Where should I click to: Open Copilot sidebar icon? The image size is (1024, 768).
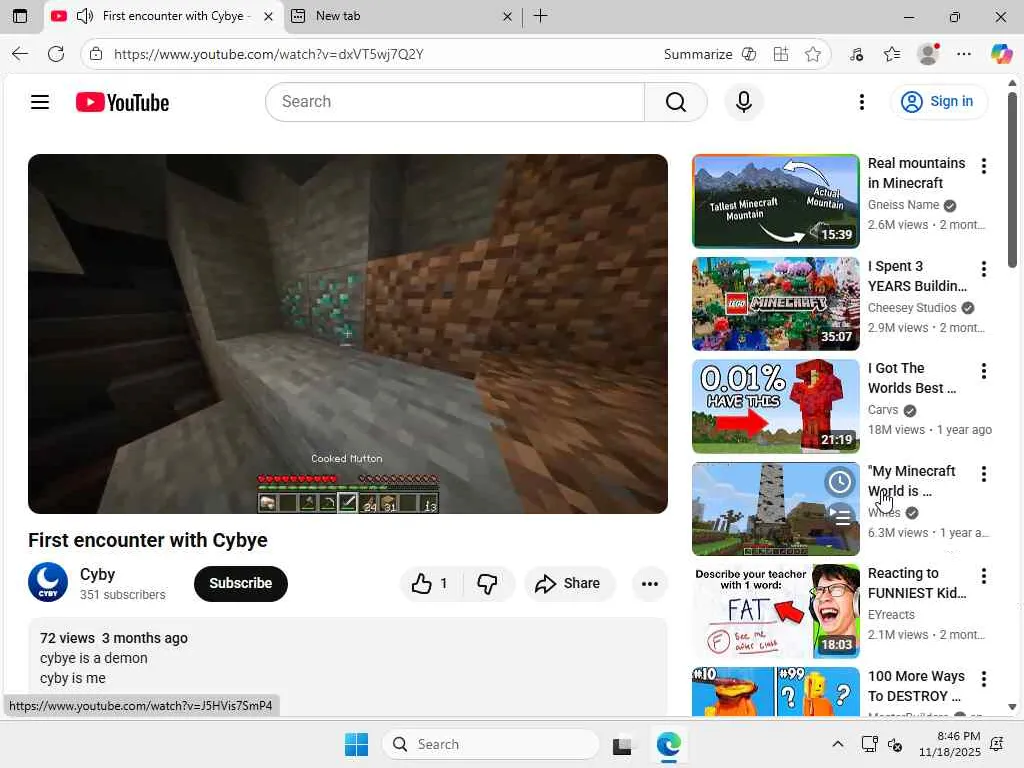1001,54
